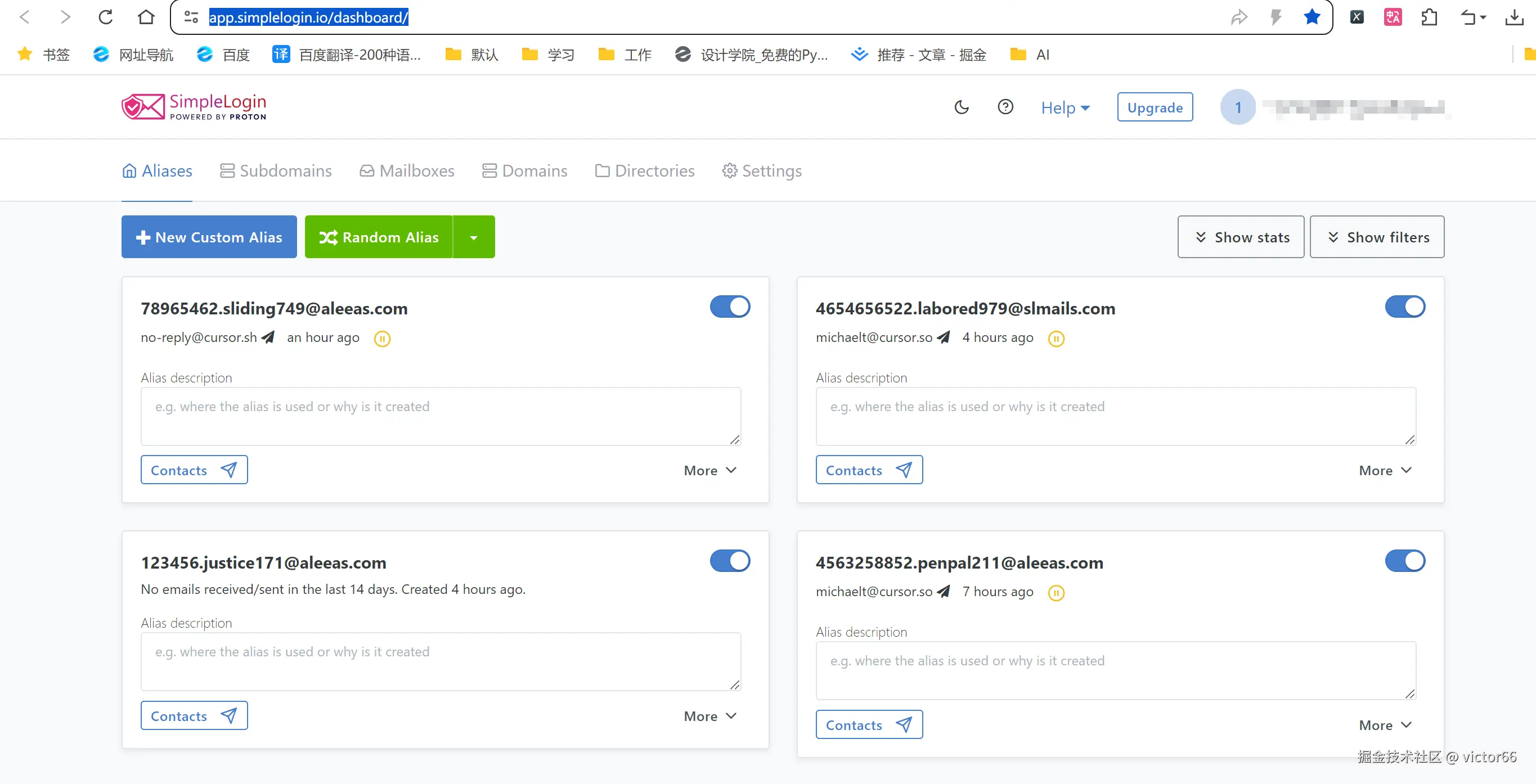The width and height of the screenshot is (1536, 784).
Task: Toggle dark mode with the moon icon
Action: [961, 107]
